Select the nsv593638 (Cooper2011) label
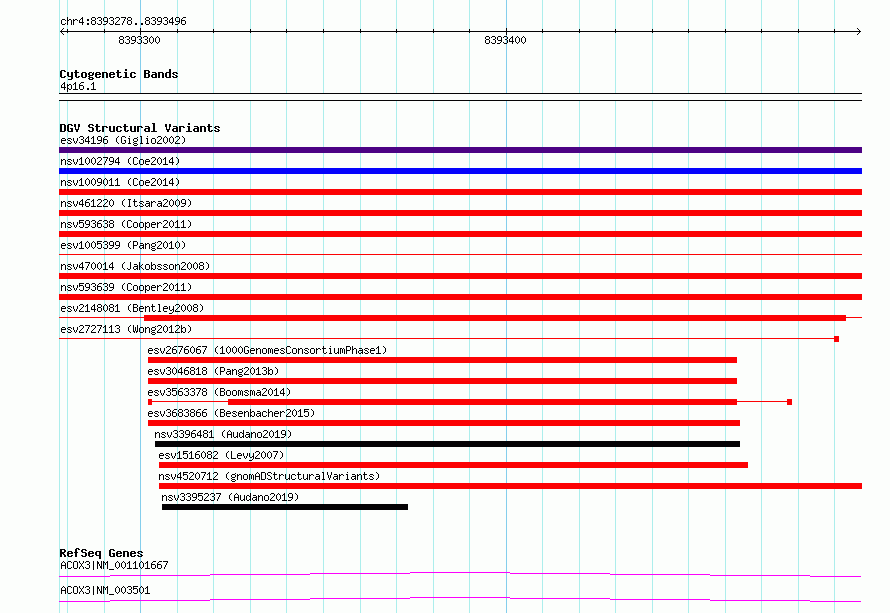The image size is (890, 613). (126, 224)
